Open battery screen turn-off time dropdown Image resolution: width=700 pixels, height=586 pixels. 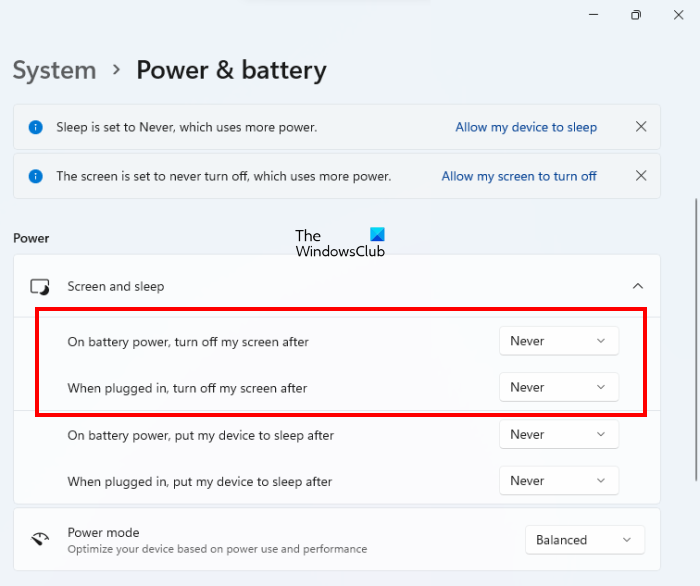[x=558, y=341]
